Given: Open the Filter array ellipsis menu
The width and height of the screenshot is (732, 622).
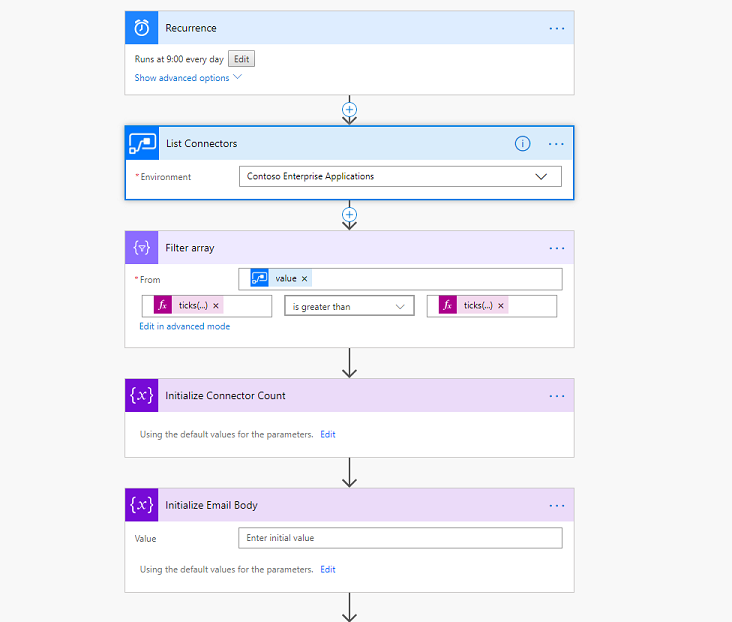Looking at the screenshot, I should click(x=557, y=248).
